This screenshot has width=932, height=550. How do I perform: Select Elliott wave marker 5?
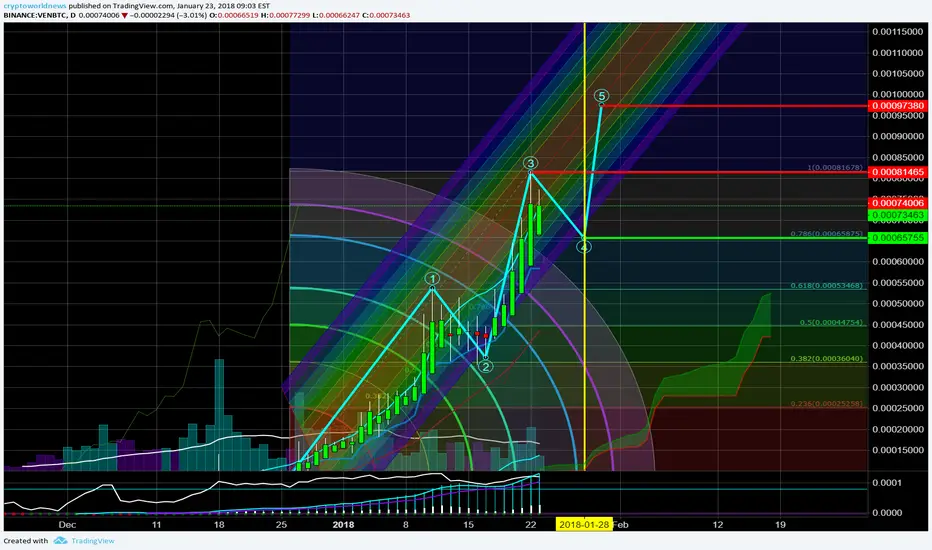[602, 96]
